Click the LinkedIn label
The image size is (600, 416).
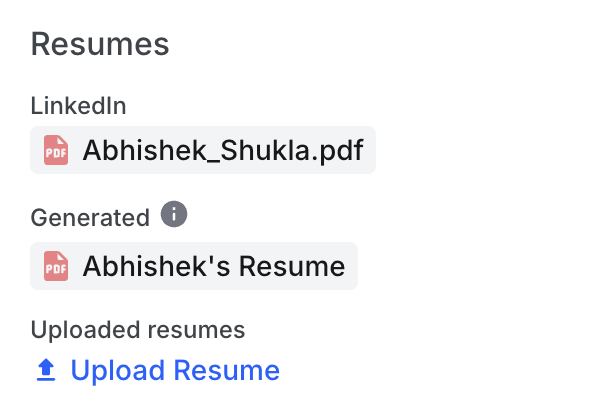[x=78, y=106]
